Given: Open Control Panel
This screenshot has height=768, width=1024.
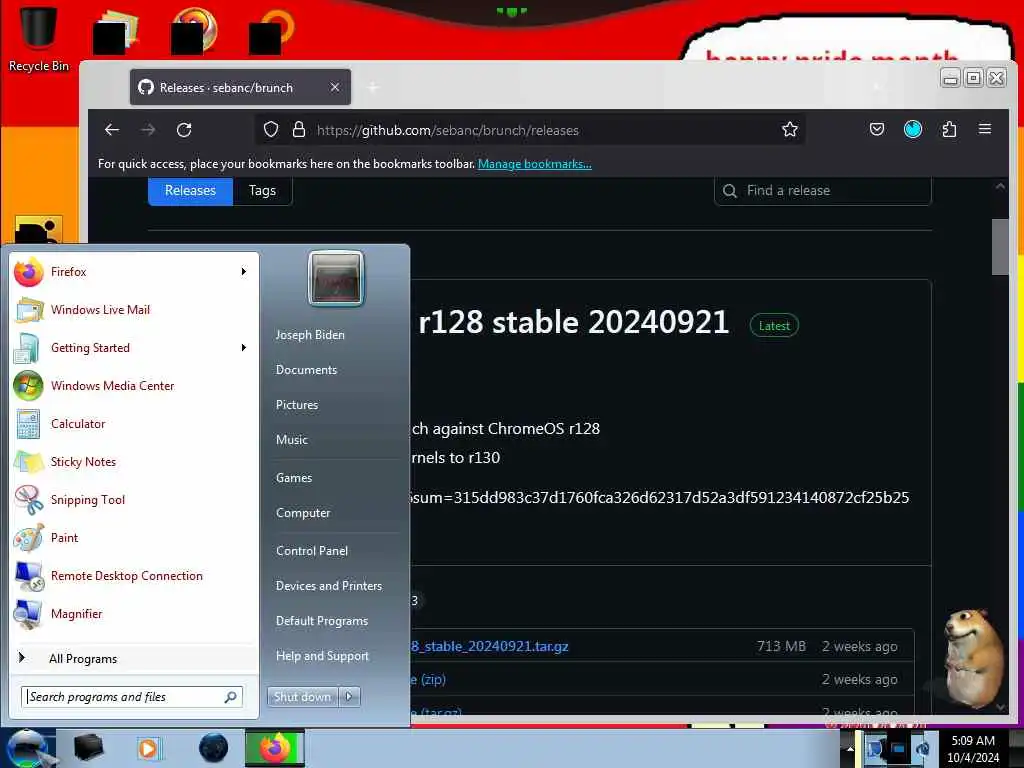Looking at the screenshot, I should point(312,551).
